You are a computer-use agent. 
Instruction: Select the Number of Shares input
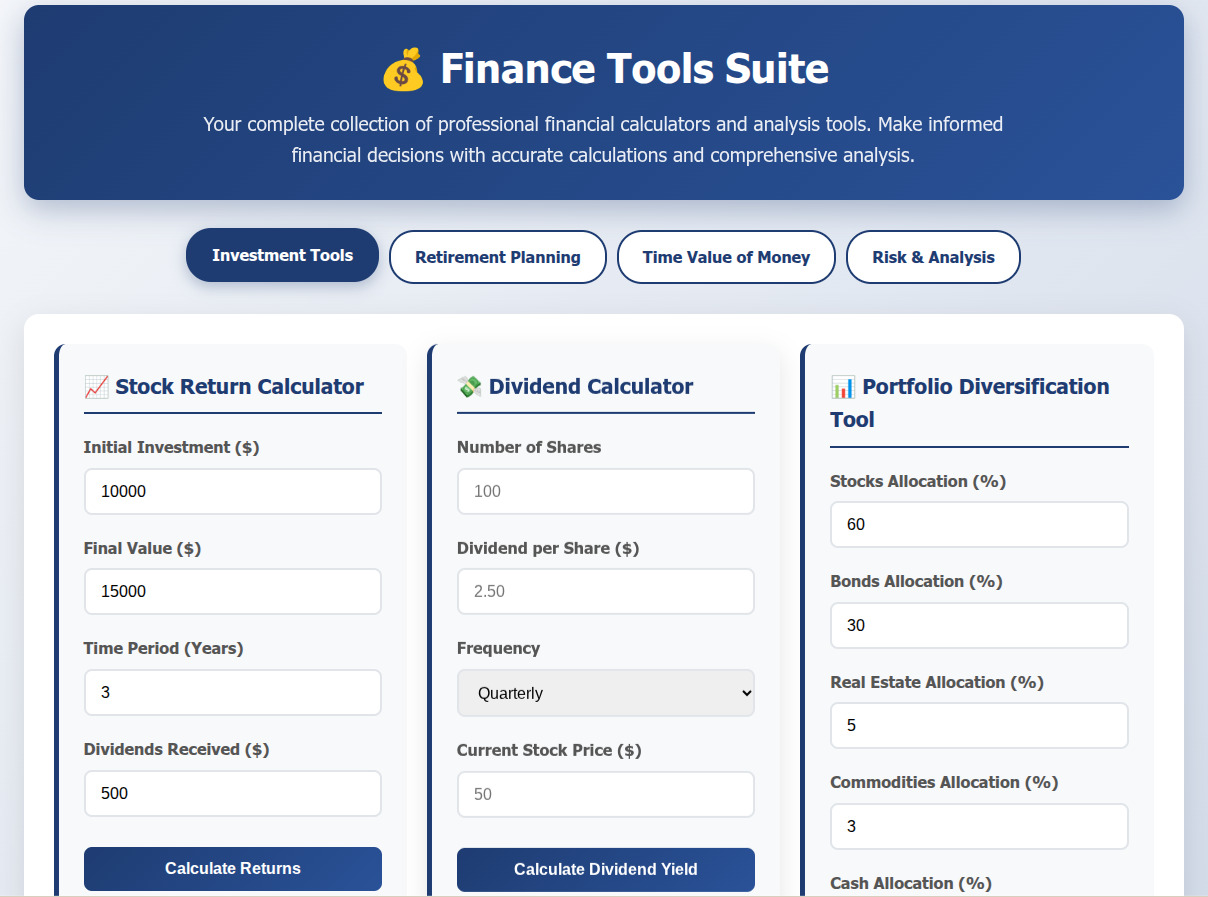[606, 491]
